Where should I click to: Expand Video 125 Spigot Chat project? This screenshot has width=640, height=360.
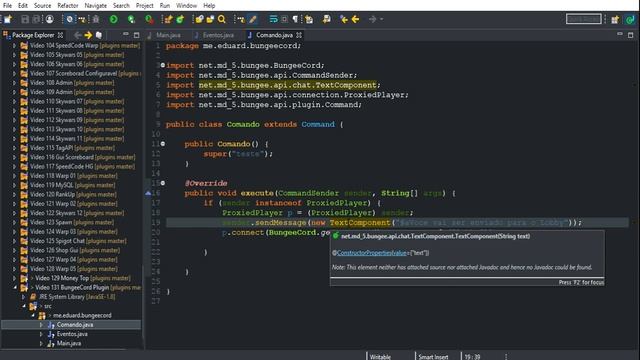pyautogui.click(x=14, y=241)
